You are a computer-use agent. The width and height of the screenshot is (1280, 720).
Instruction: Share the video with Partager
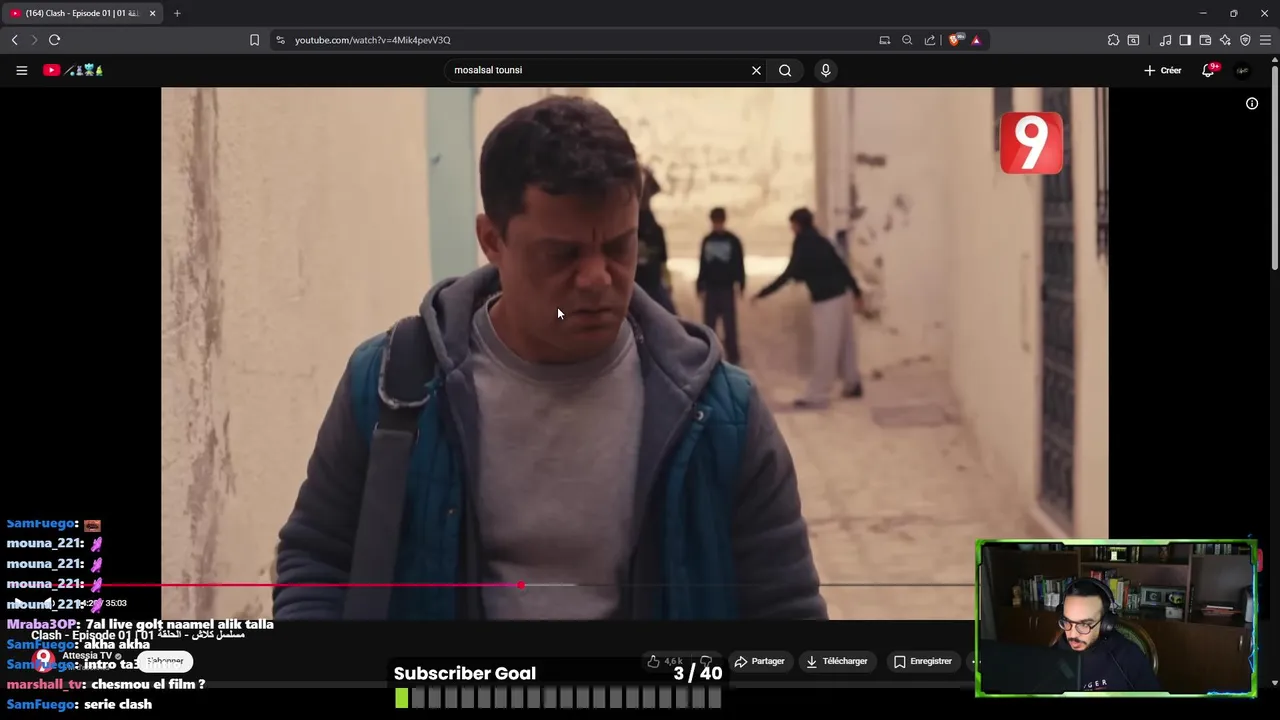[x=759, y=661]
